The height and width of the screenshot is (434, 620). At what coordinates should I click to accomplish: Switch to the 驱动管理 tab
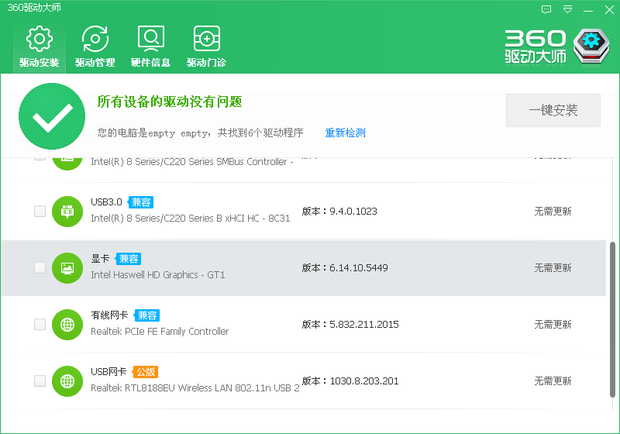(x=95, y=47)
